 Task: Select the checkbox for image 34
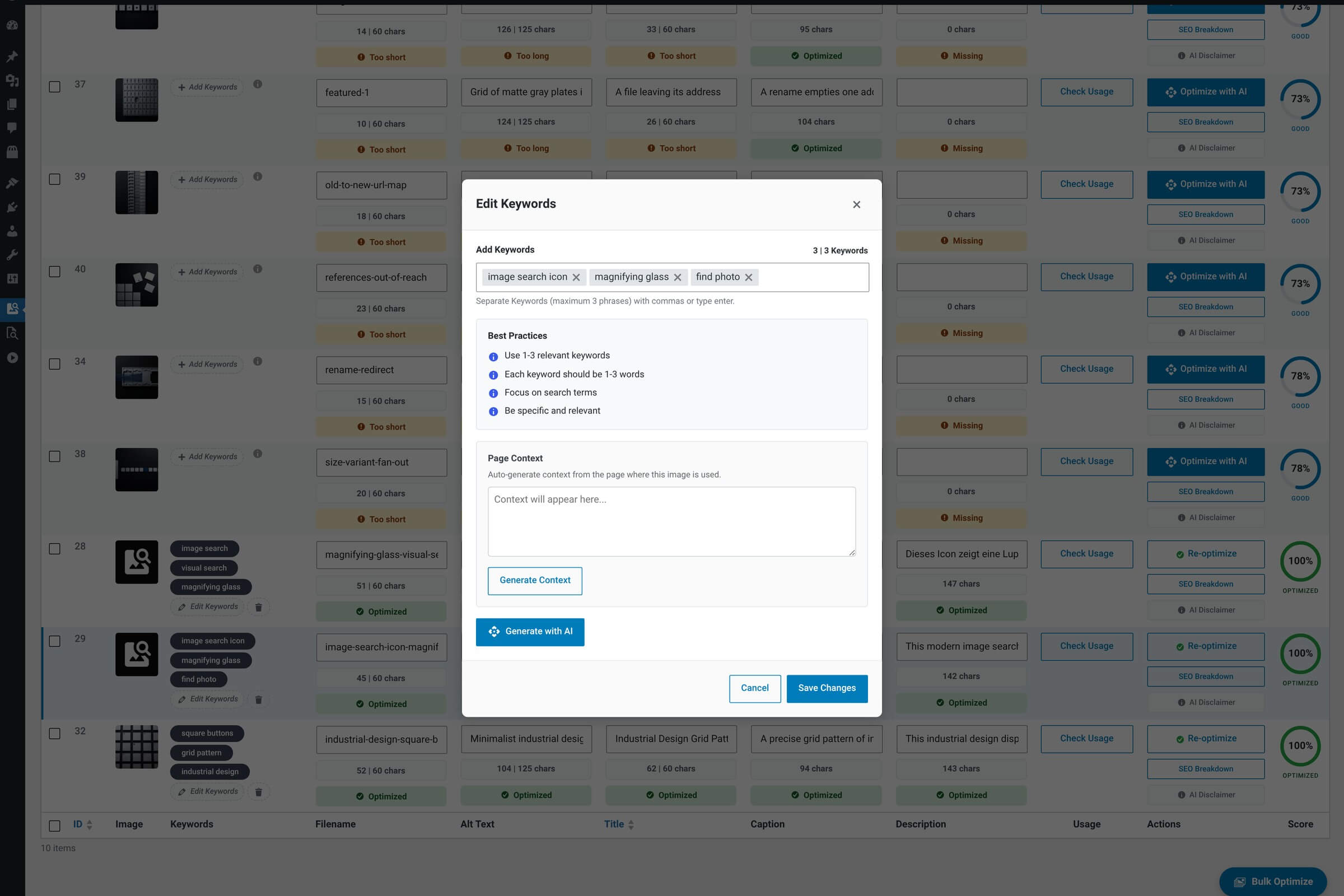[54, 364]
